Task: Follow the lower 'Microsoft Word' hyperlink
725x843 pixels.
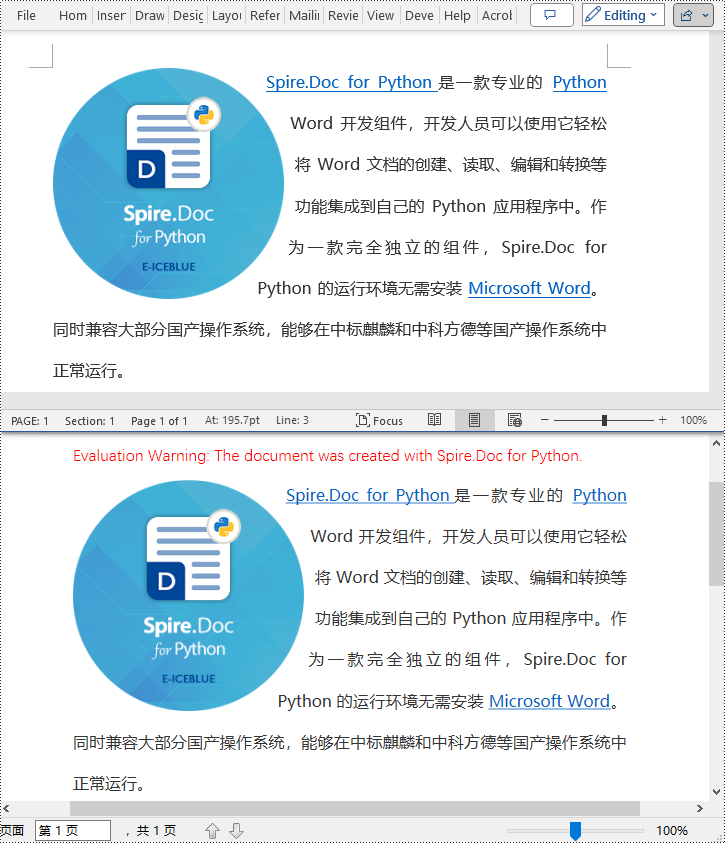Action: tap(550, 701)
